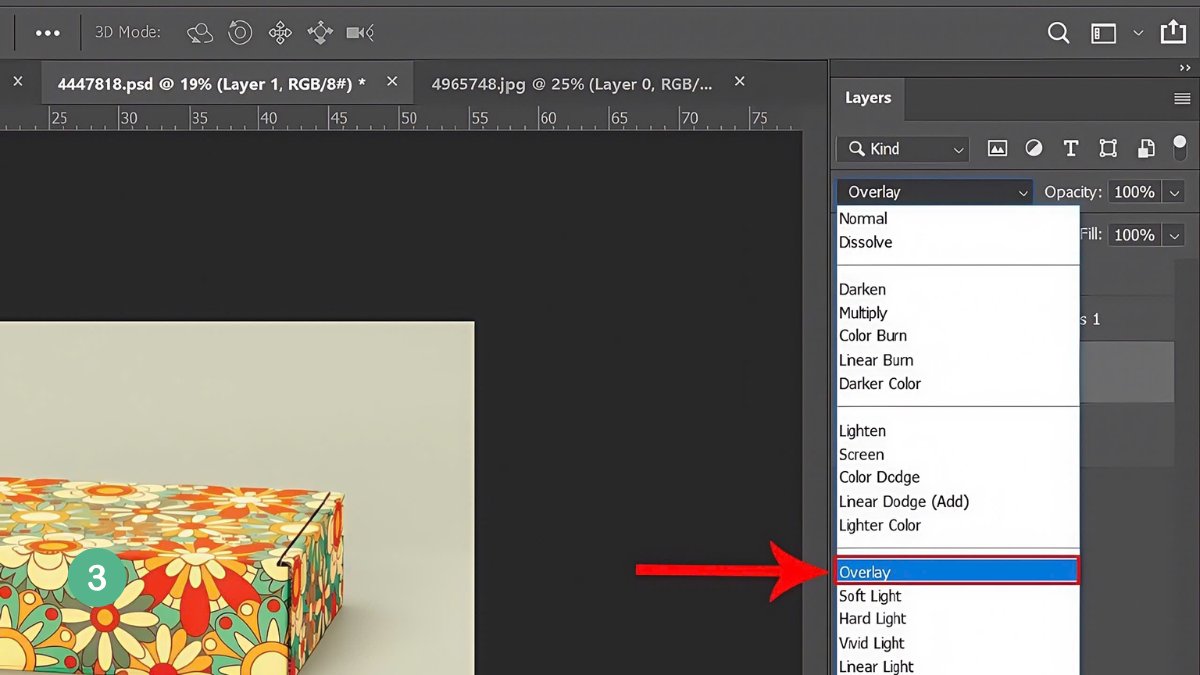Open the Fill dropdown arrow
The width and height of the screenshot is (1200, 675).
point(1173,235)
